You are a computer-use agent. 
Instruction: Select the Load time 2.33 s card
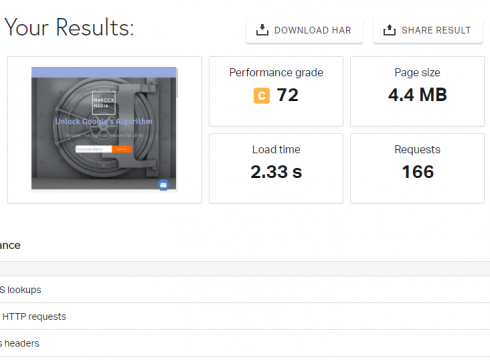pos(276,168)
